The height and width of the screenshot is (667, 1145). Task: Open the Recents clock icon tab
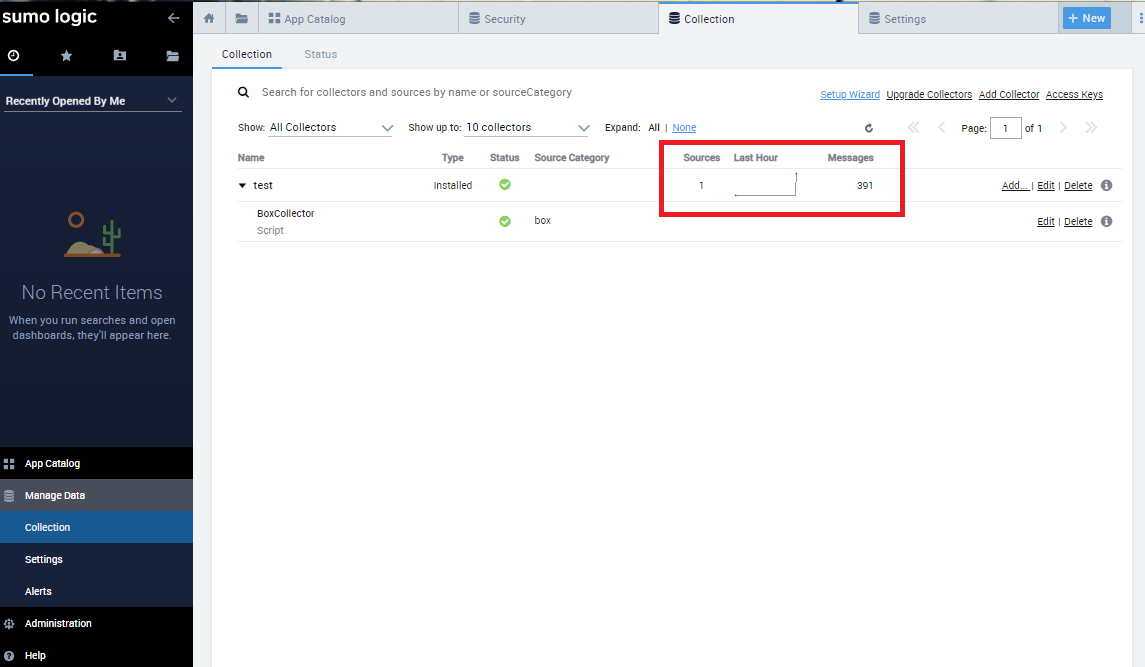pos(13,56)
